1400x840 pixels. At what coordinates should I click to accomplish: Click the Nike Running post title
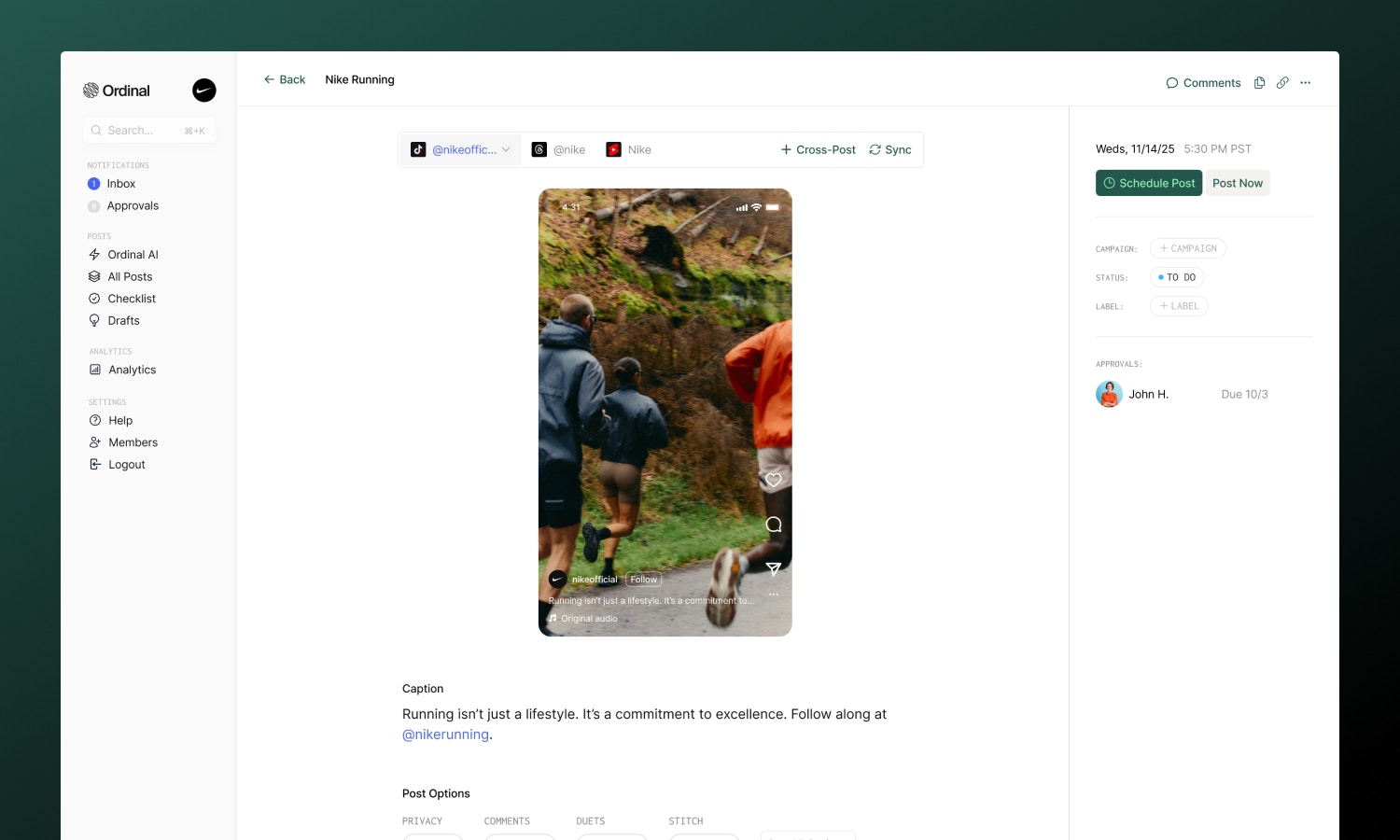click(359, 79)
